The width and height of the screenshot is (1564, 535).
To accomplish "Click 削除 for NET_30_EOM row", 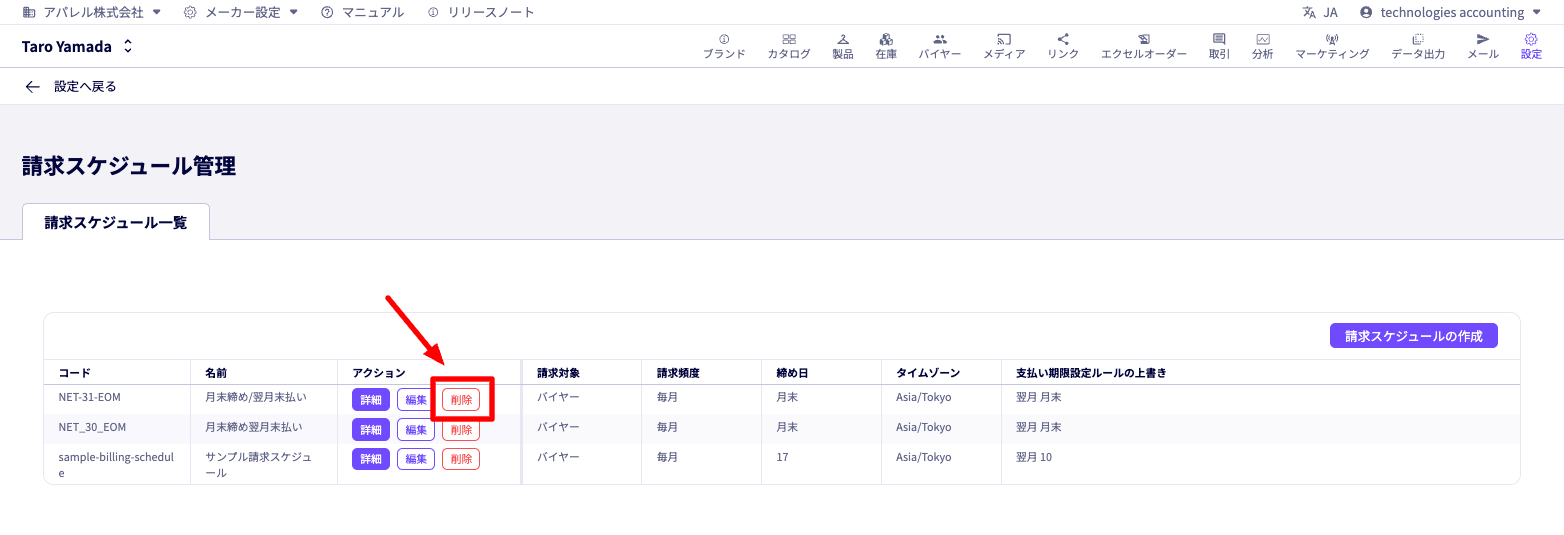I will pyautogui.click(x=461, y=430).
